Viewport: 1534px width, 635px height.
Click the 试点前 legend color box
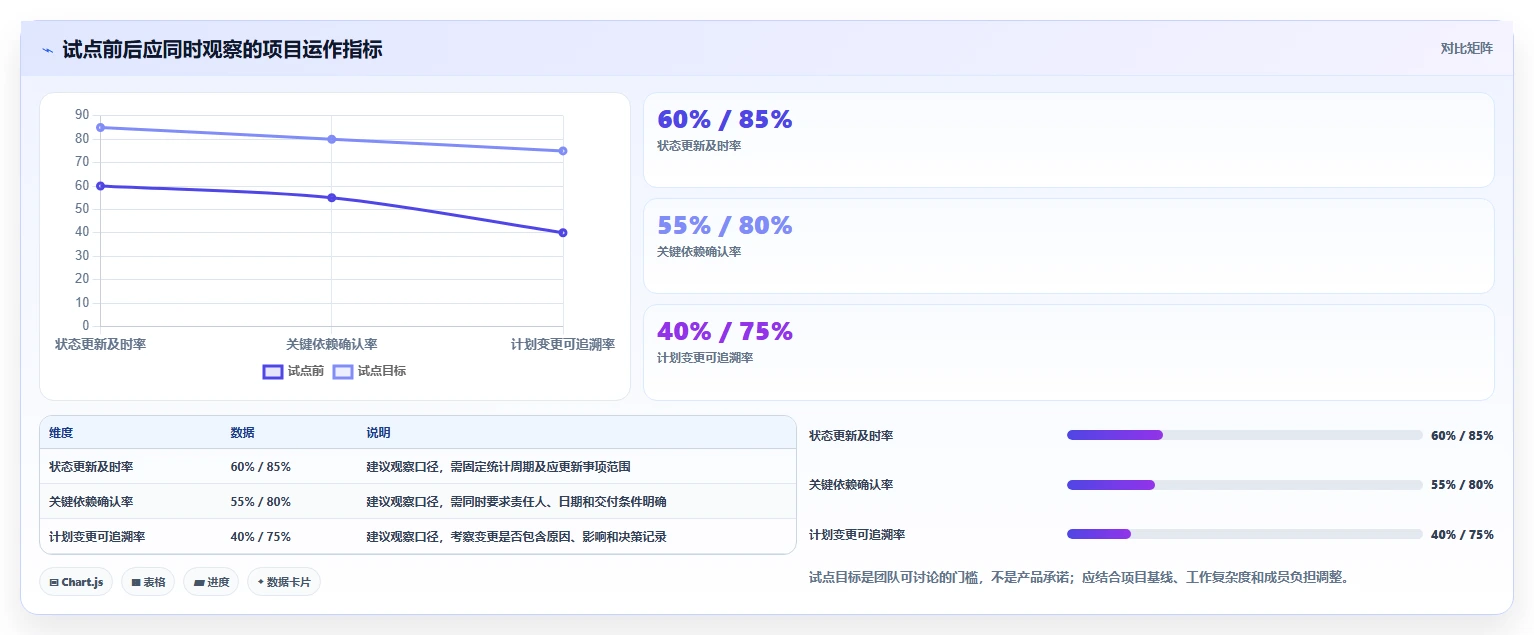[273, 371]
